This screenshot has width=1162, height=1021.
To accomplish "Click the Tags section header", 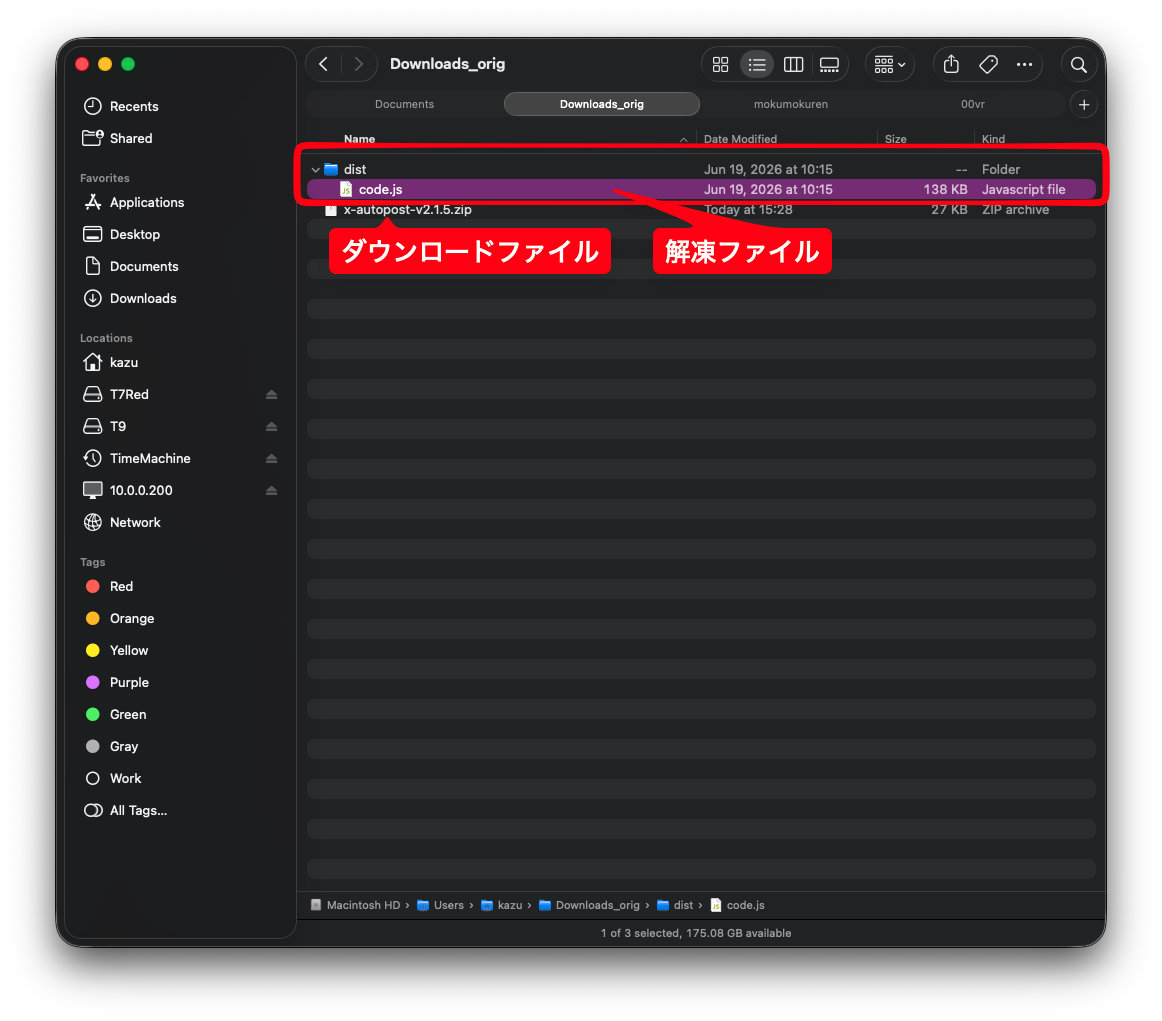I will point(93,562).
